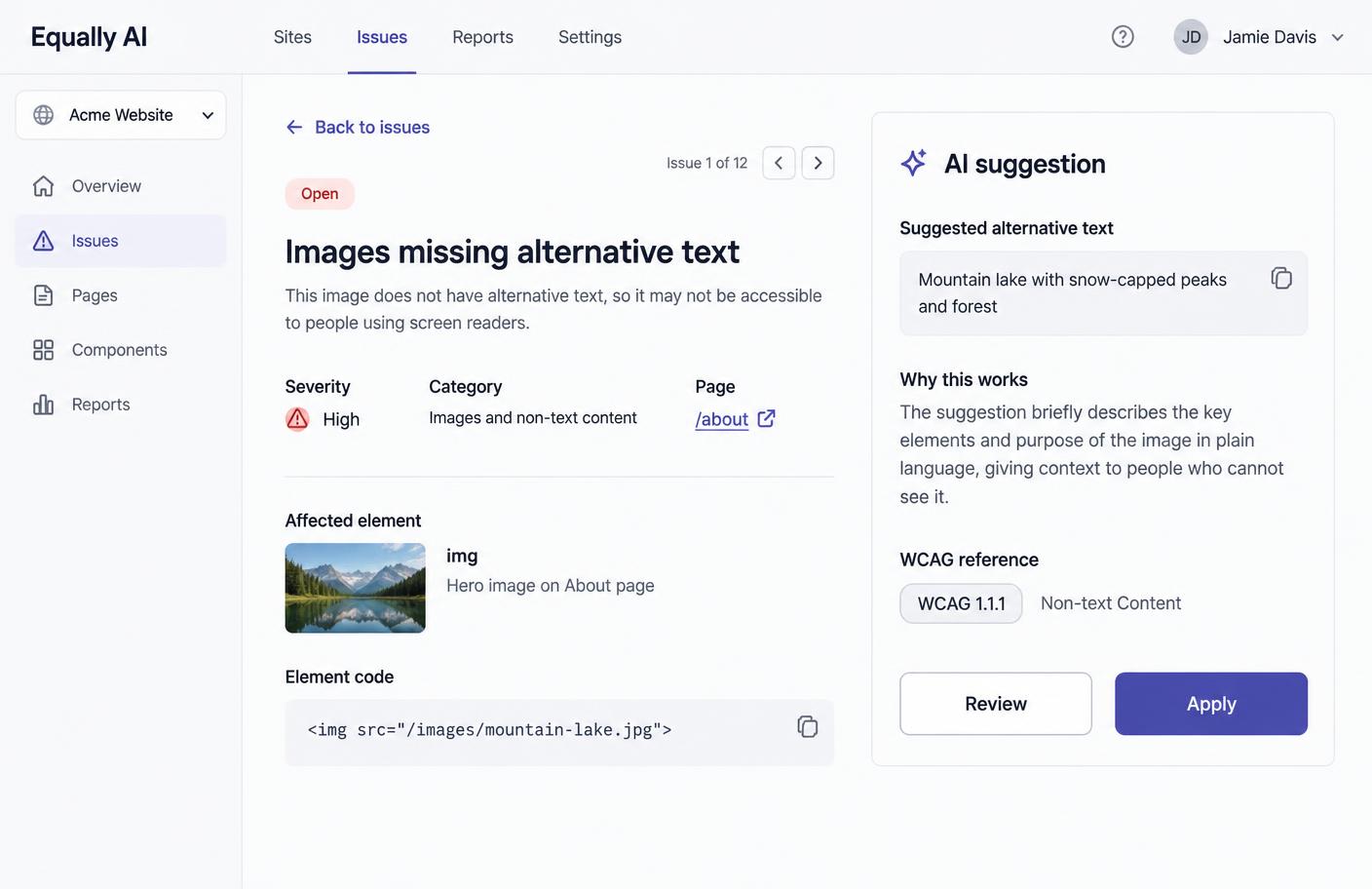The height and width of the screenshot is (889, 1372).
Task: Click the JD user avatar
Action: 1191,37
